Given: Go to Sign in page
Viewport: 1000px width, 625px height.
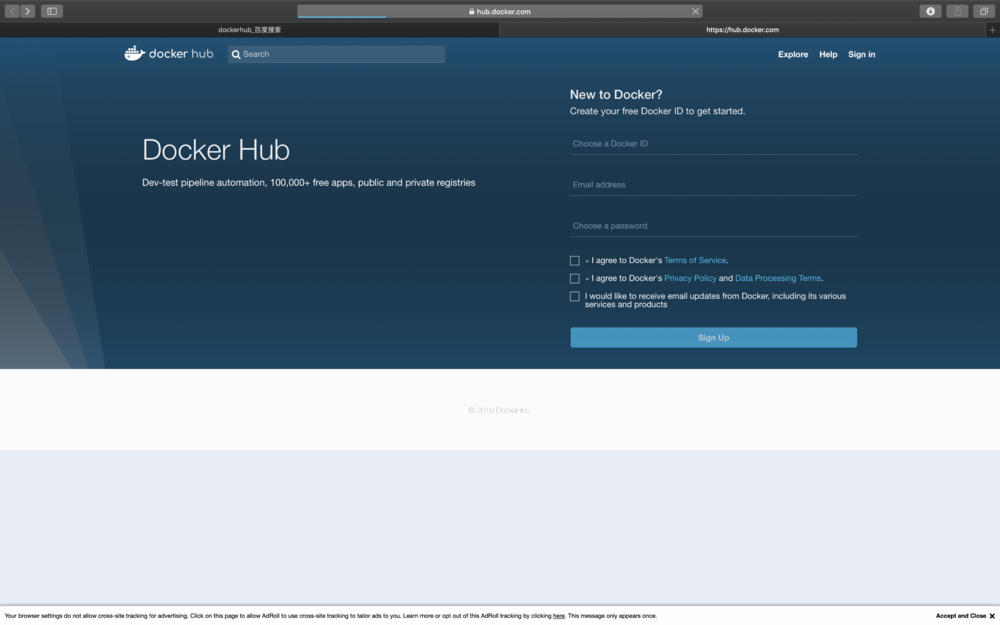Looking at the screenshot, I should point(862,54).
